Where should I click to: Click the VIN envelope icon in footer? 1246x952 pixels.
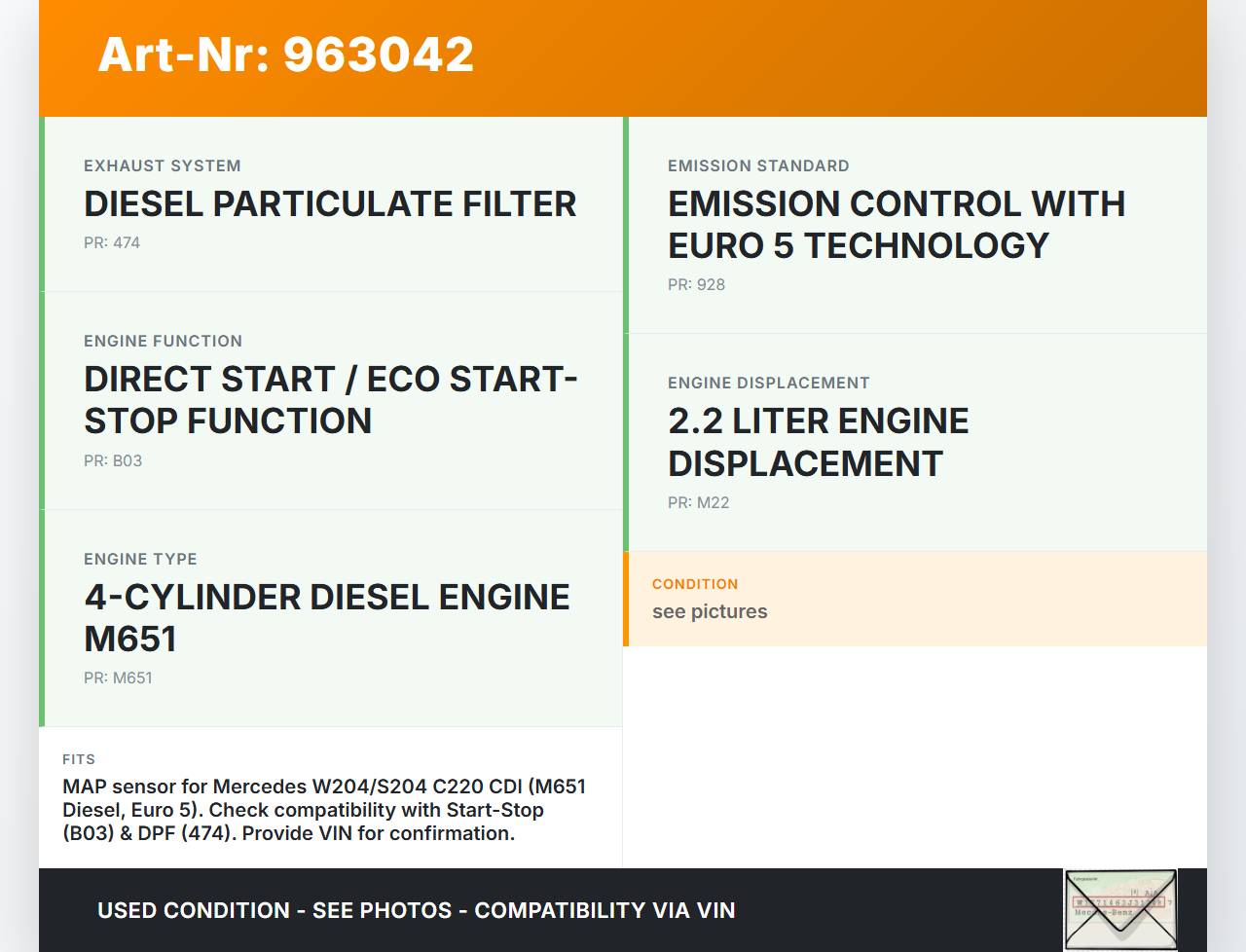(1120, 909)
